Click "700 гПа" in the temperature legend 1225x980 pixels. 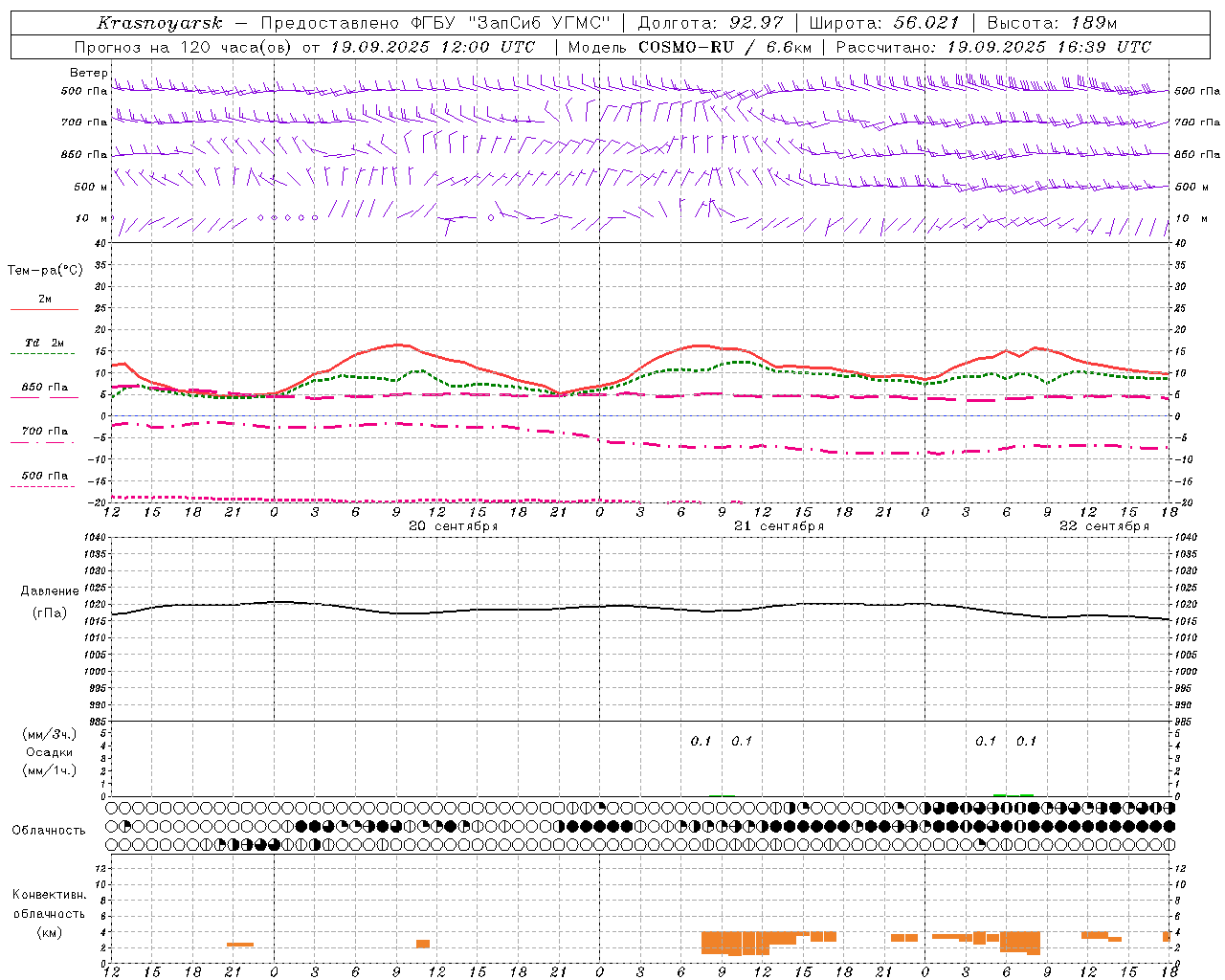point(45,431)
